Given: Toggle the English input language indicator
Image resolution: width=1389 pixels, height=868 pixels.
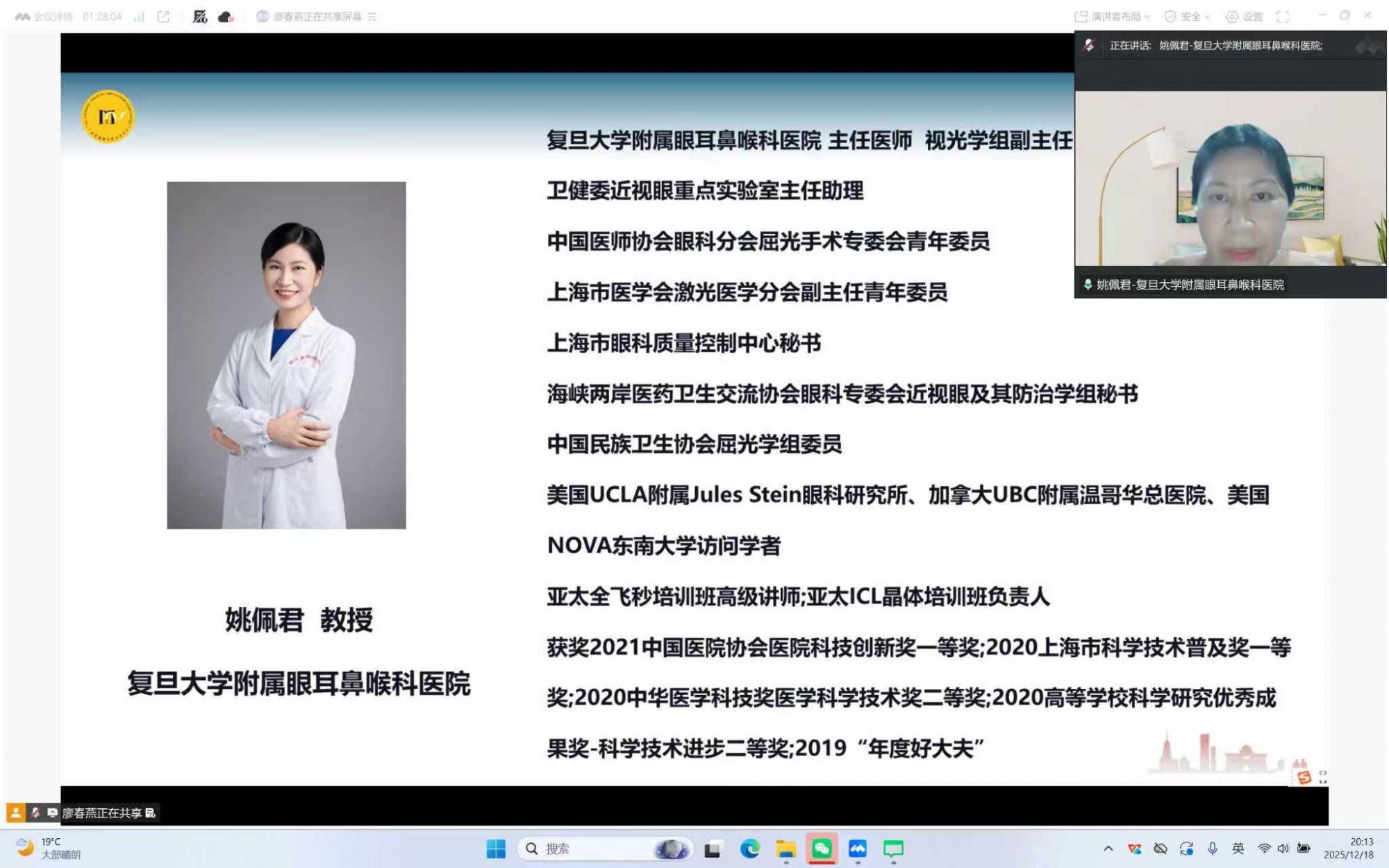Looking at the screenshot, I should [1238, 849].
